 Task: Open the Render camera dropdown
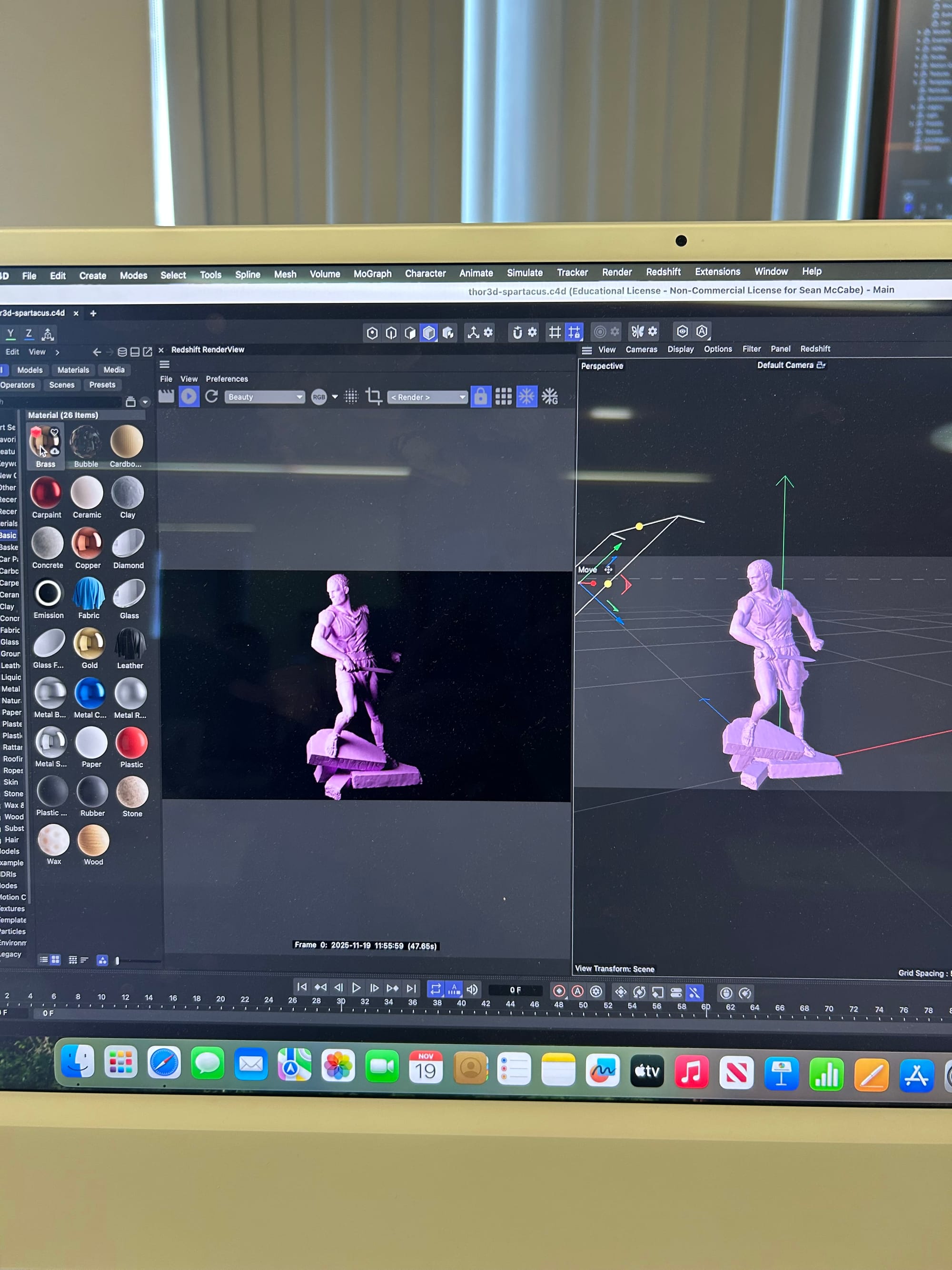(x=427, y=397)
